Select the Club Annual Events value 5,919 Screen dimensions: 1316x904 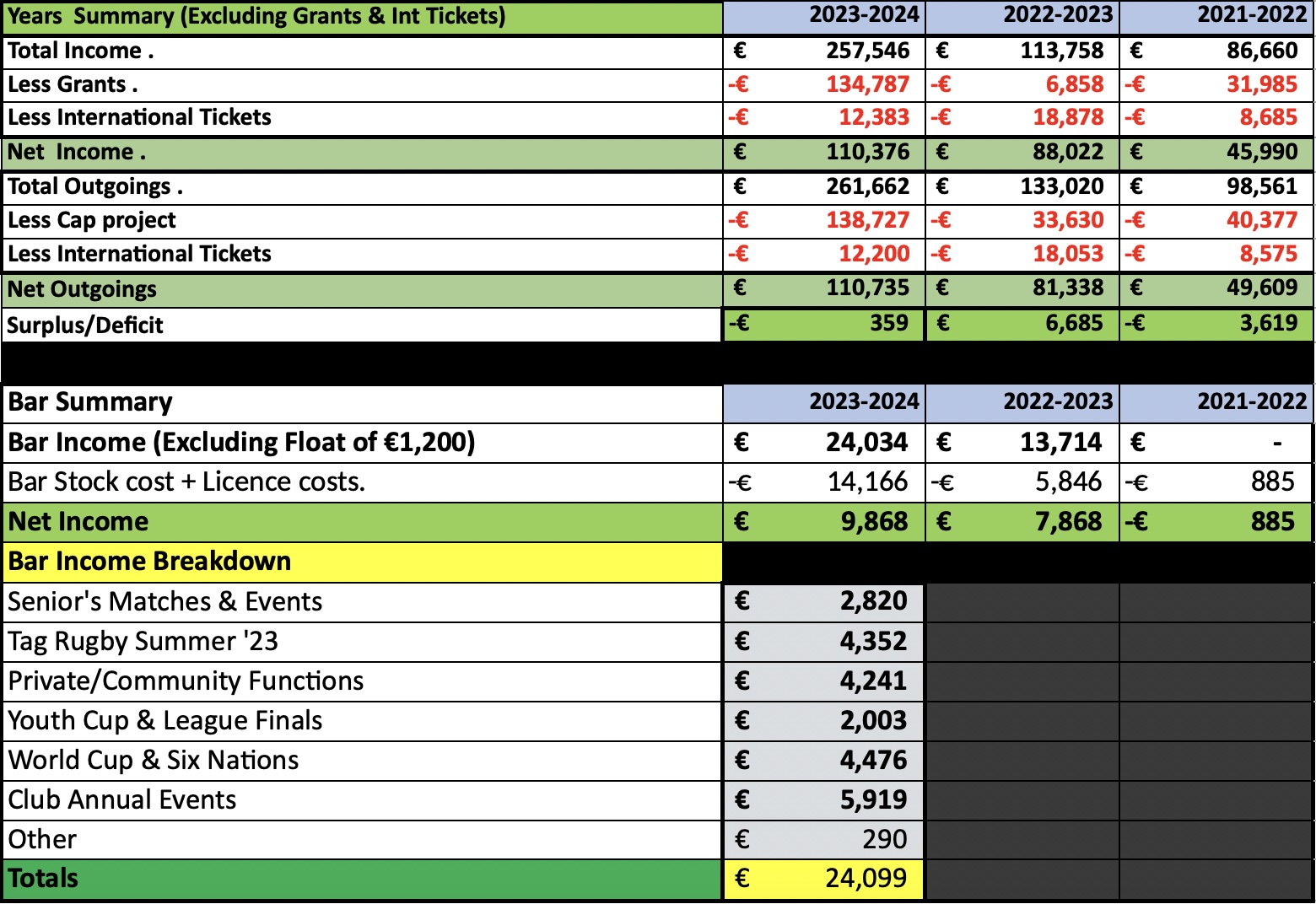click(x=874, y=799)
